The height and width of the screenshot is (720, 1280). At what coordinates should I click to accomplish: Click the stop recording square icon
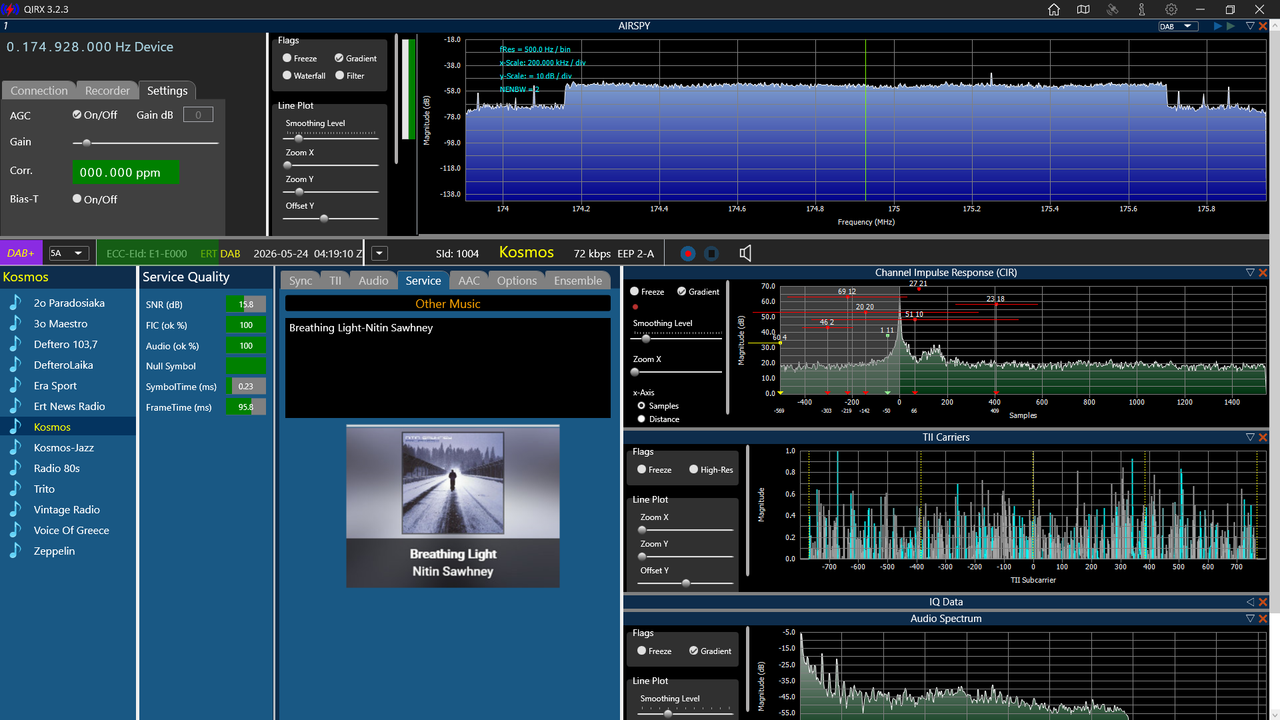(x=711, y=254)
